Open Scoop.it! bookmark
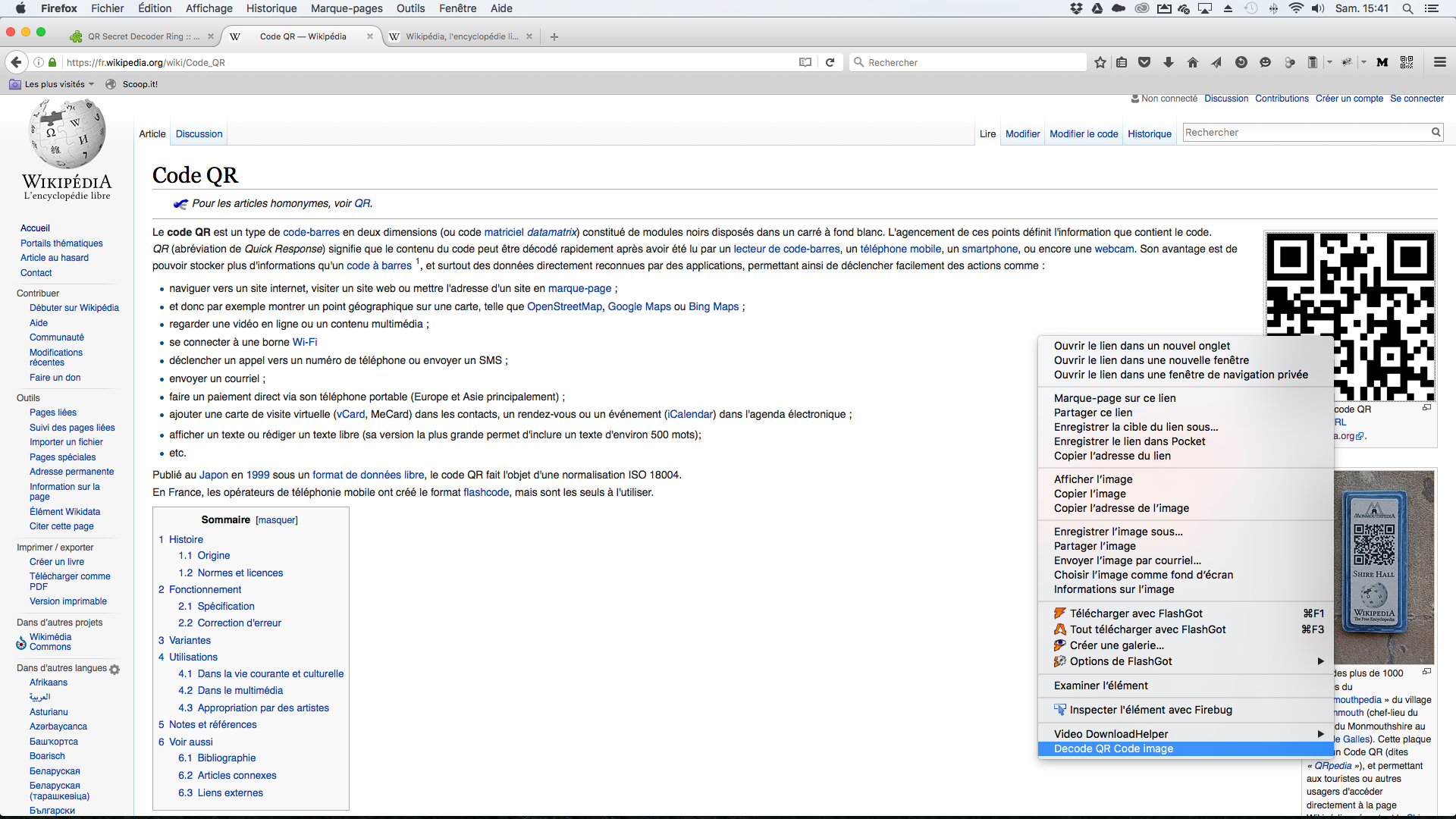This screenshot has width=1456, height=819. coord(131,84)
